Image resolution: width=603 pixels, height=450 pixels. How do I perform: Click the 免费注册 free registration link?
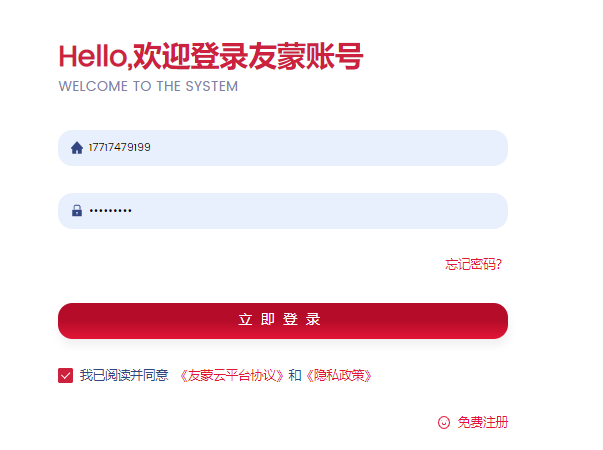[483, 422]
